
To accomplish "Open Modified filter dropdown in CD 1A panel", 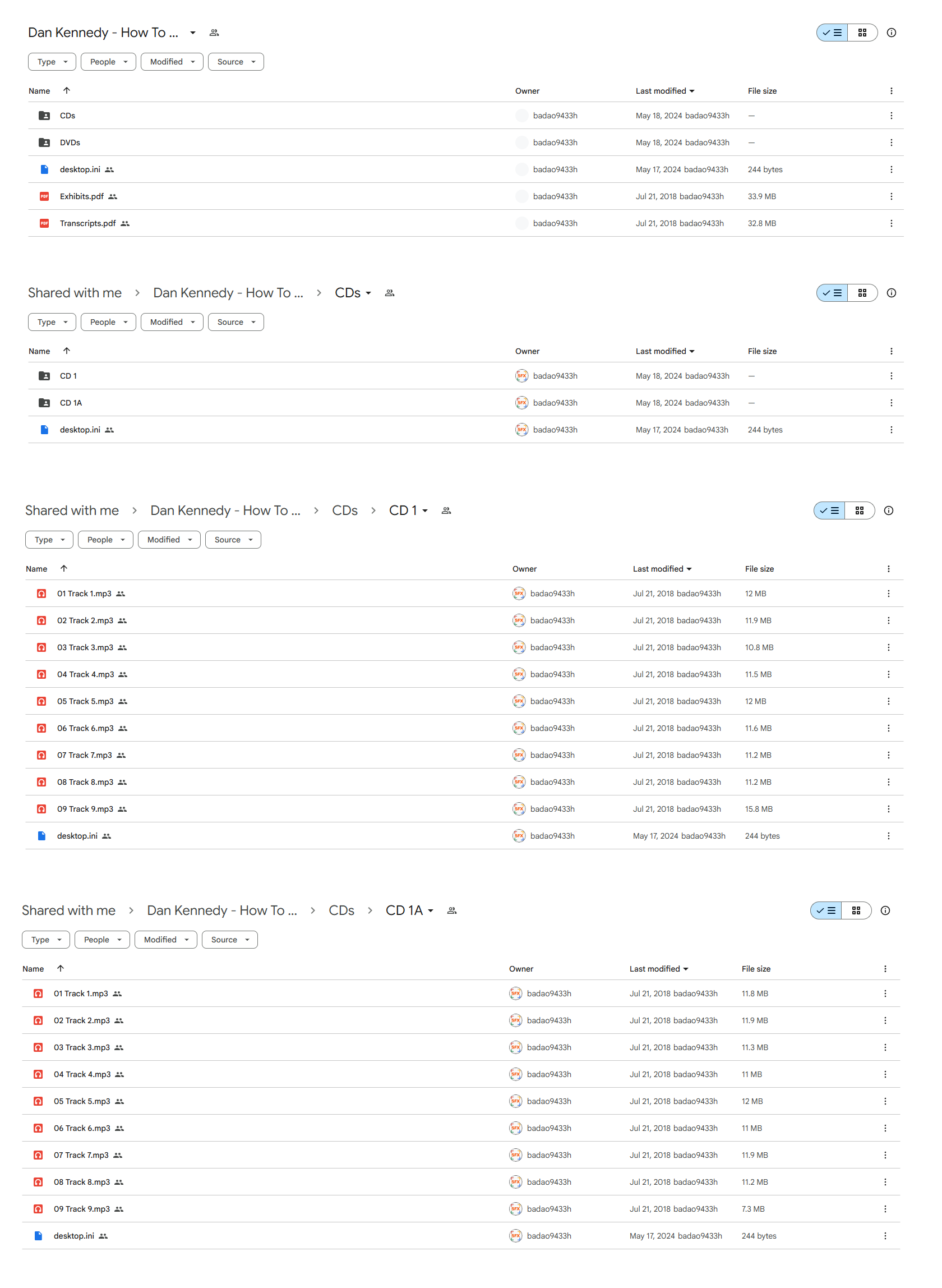I will tap(165, 940).
